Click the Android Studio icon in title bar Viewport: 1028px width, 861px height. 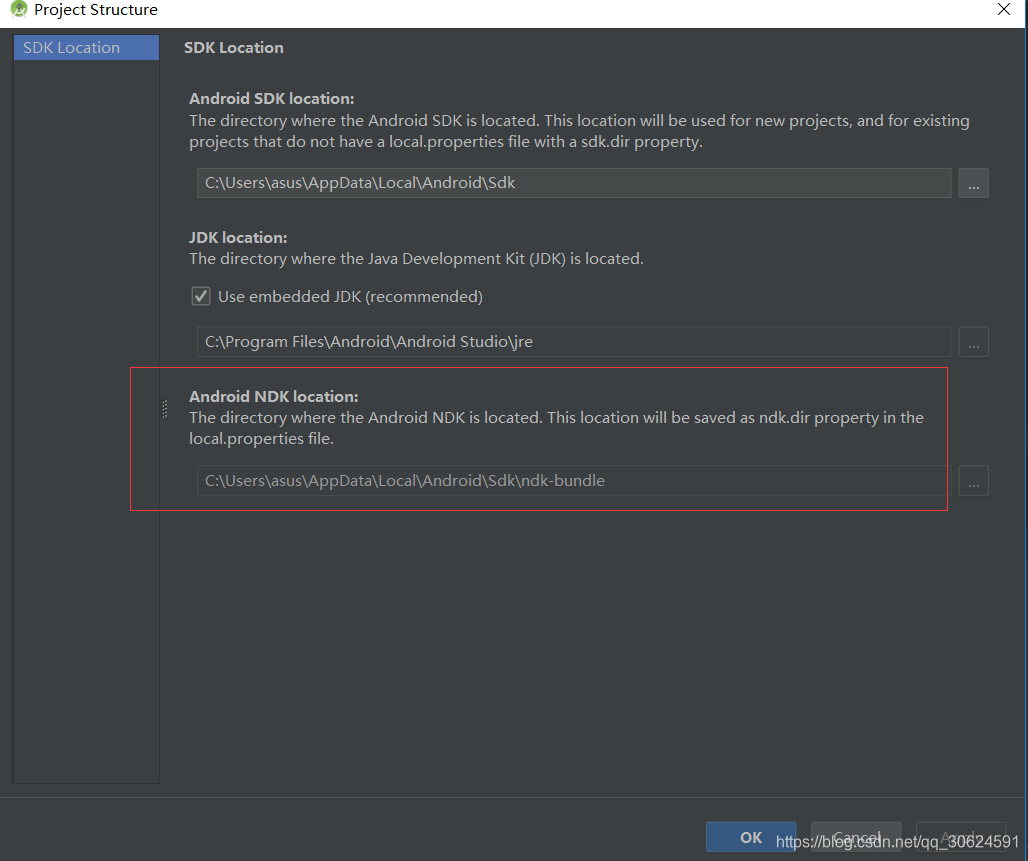(18, 9)
